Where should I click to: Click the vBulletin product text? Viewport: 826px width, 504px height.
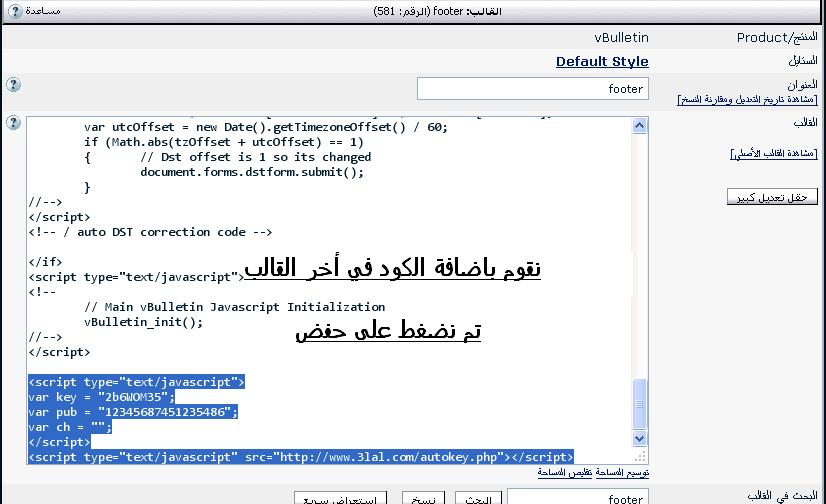[x=622, y=37]
